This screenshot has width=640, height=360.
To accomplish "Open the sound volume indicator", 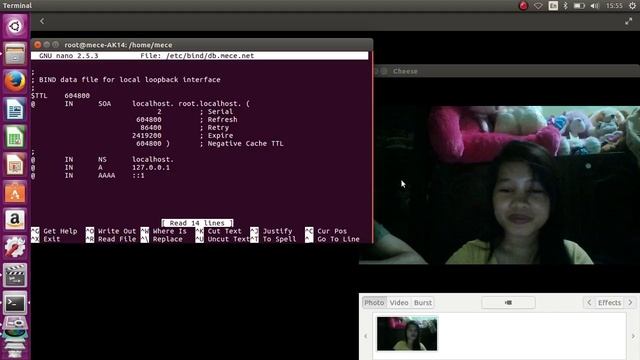I will tap(595, 6).
